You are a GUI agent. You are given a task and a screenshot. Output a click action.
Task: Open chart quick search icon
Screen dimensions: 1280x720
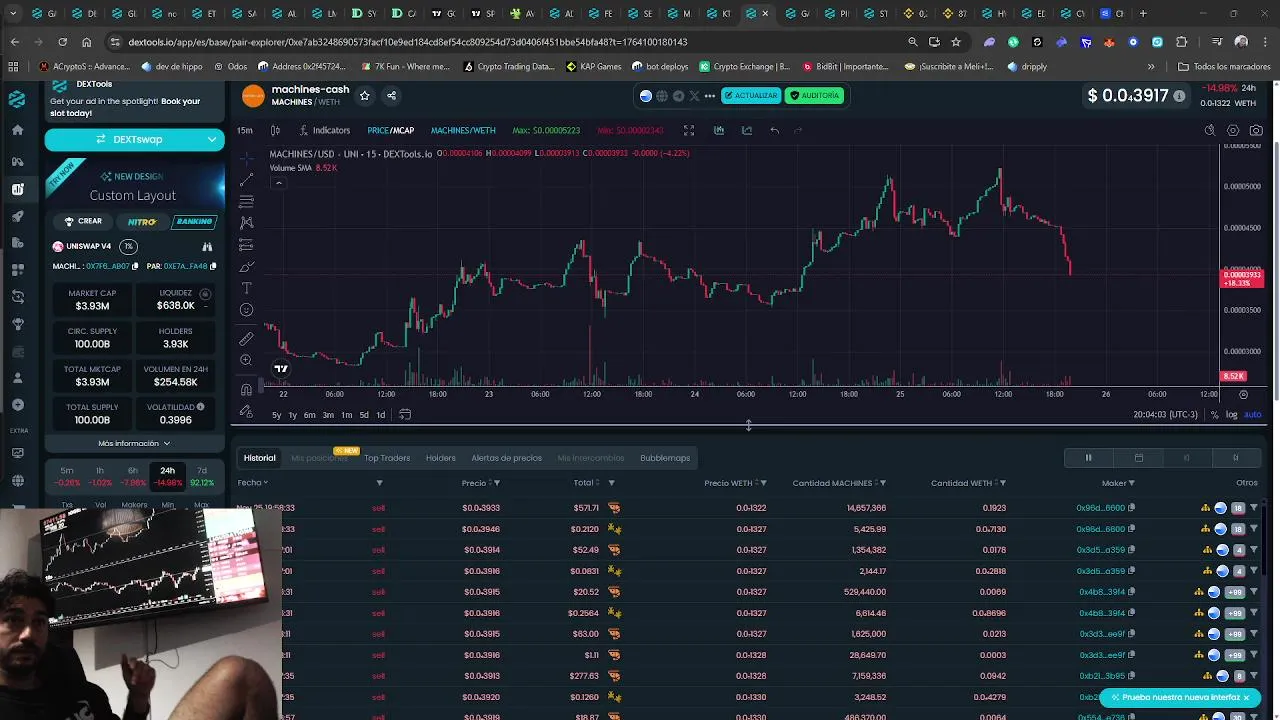(1209, 130)
